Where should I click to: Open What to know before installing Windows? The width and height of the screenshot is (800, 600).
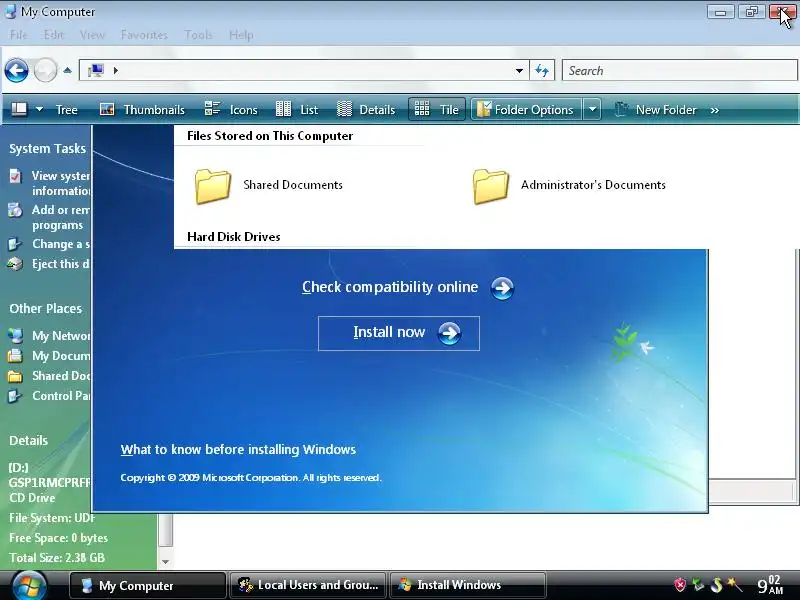[238, 449]
